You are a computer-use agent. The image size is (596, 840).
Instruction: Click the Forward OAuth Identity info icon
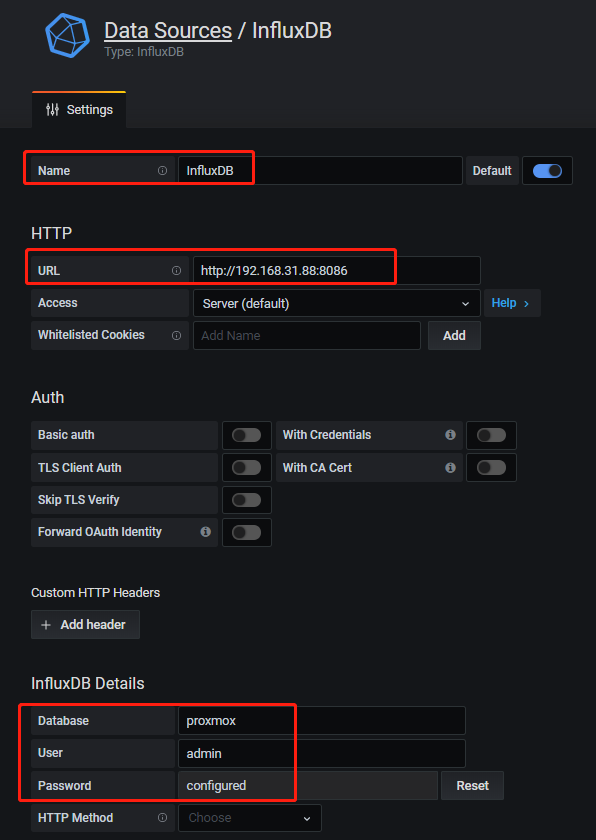(x=205, y=532)
